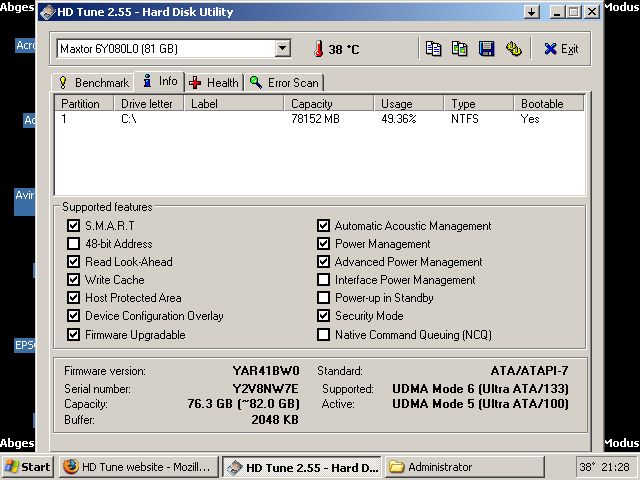Screen dimensions: 640x480
Task: Click the Bootable column header
Action: pyautogui.click(x=549, y=103)
